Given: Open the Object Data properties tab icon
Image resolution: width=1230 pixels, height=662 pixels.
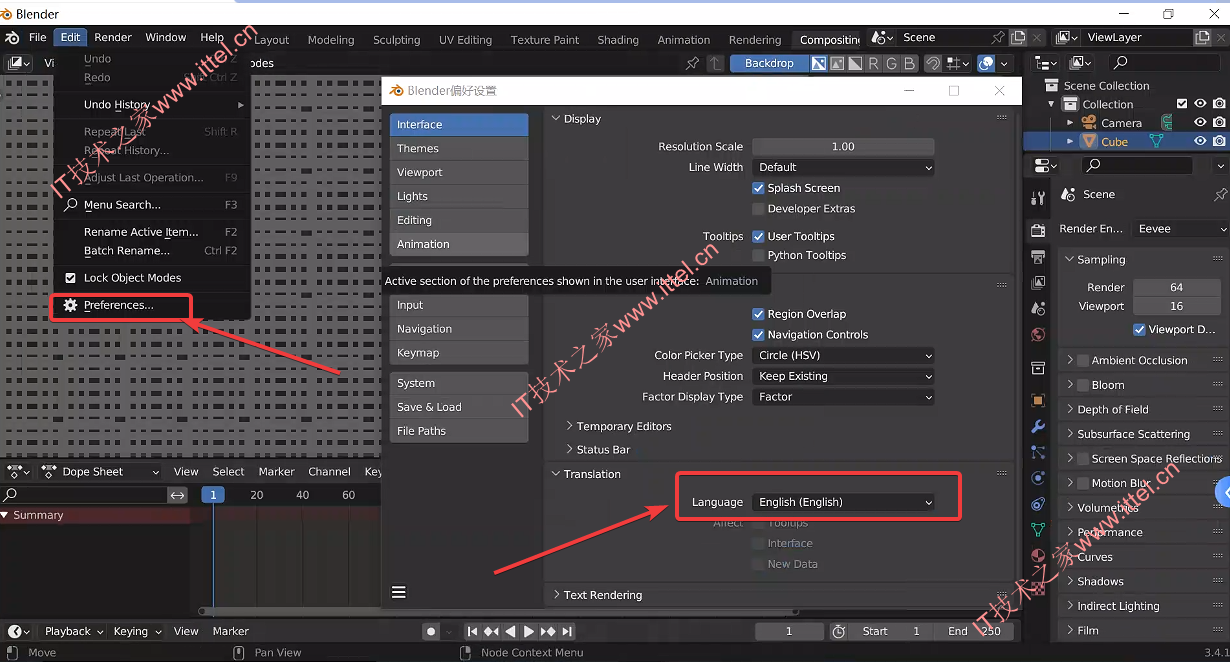Looking at the screenshot, I should point(1038,530).
